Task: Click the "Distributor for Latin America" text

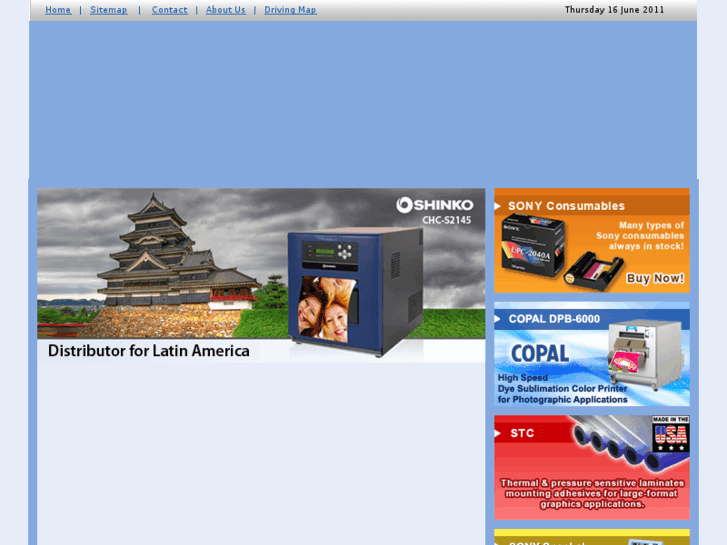Action: point(149,351)
